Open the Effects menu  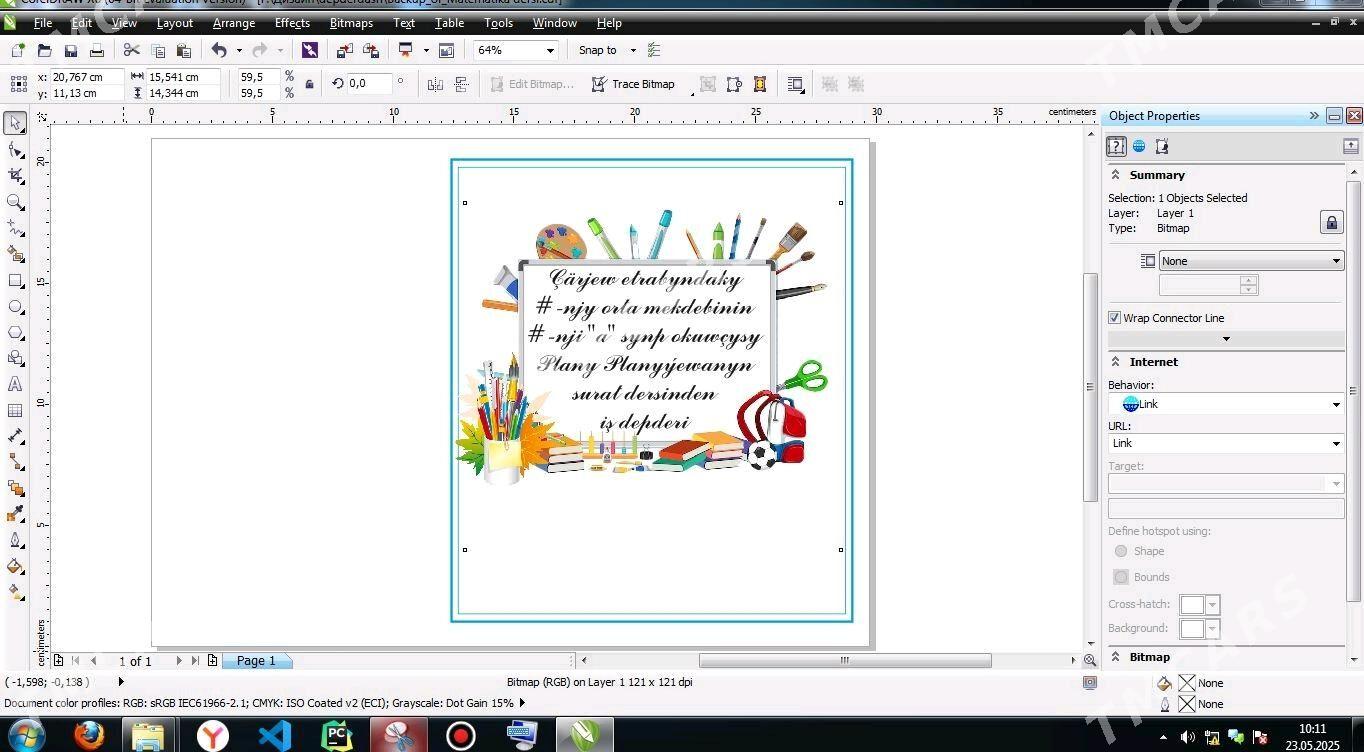tap(292, 23)
